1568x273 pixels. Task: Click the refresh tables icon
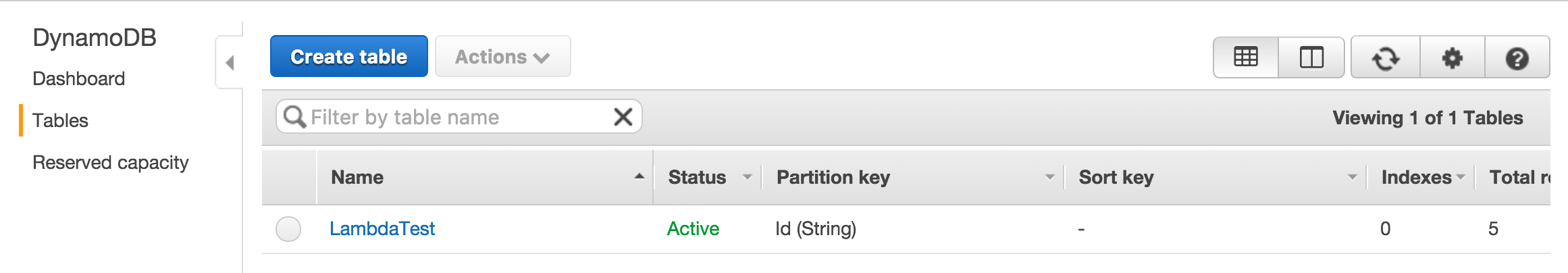point(1385,58)
